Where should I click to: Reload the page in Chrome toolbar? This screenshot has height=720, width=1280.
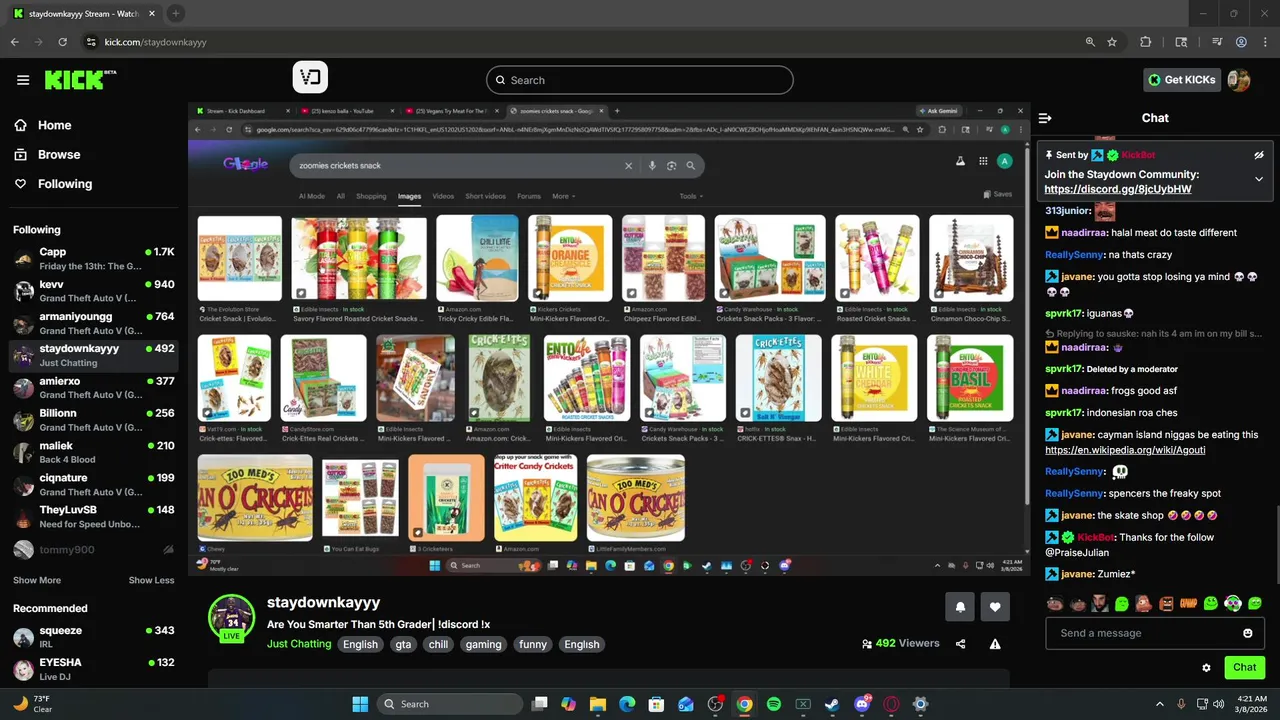coord(63,42)
